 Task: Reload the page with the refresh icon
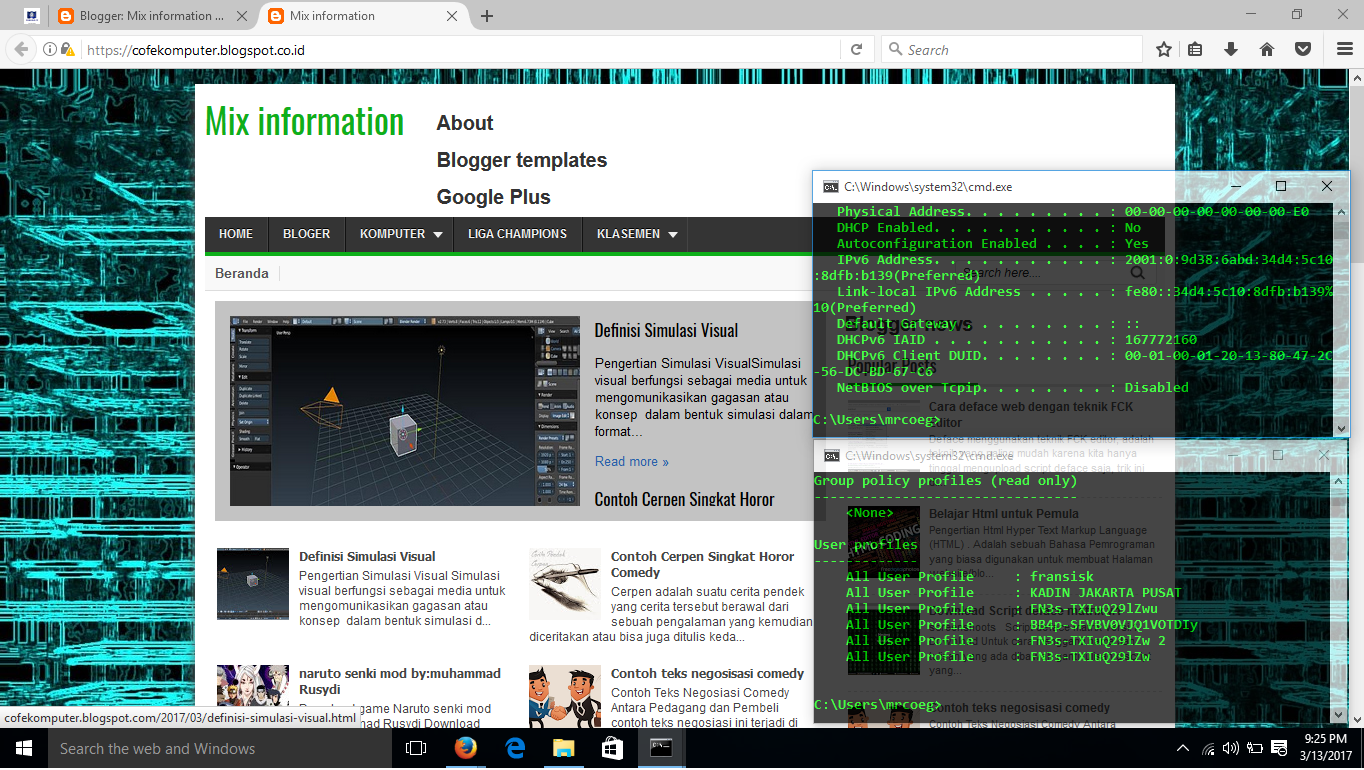tap(856, 49)
